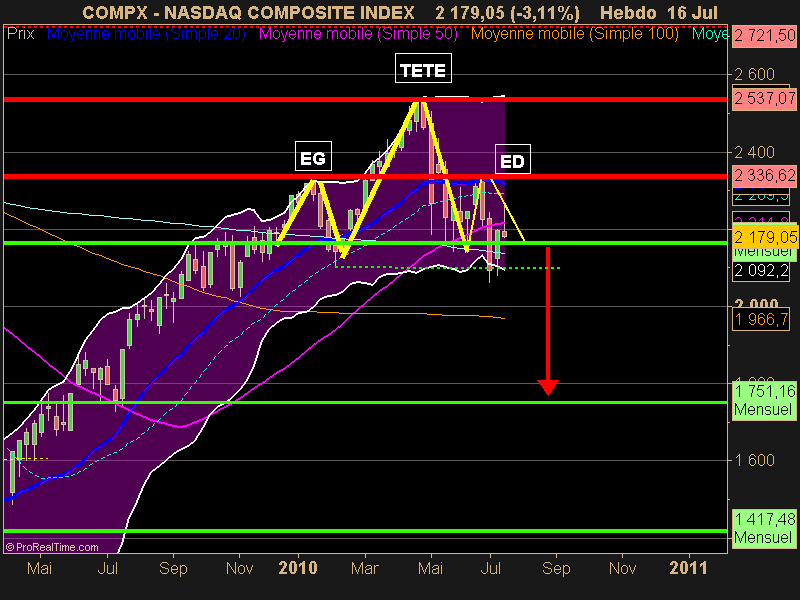Click the 2 336,62 resistance price tag
The height and width of the screenshot is (600, 800).
coord(764,176)
